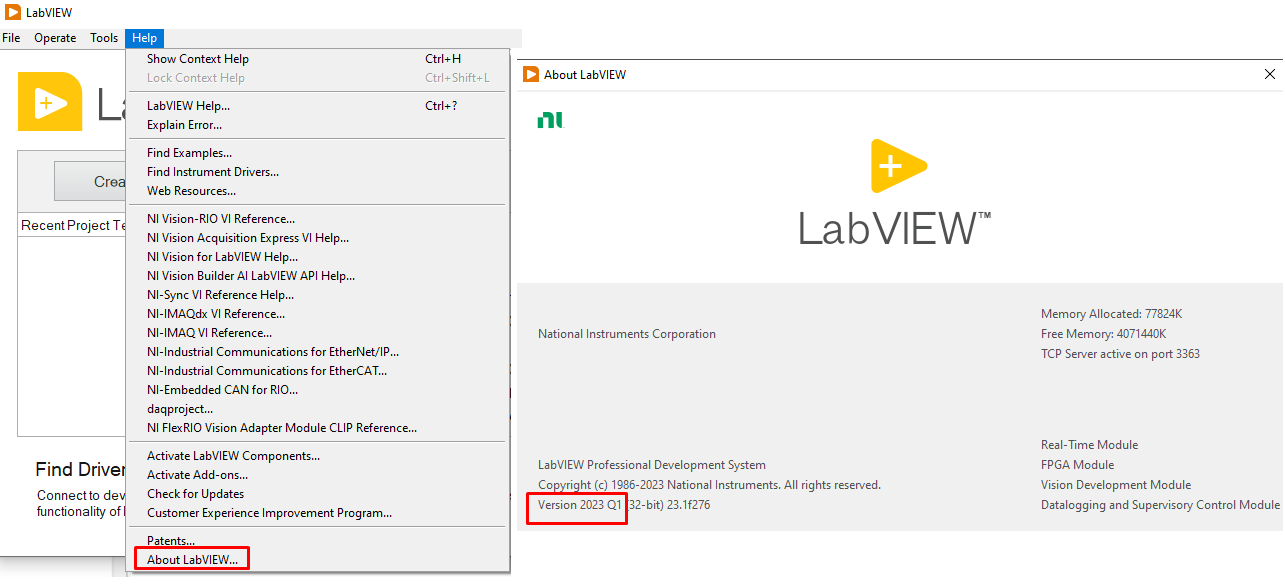Click Web Resources... in Help menu

pyautogui.click(x=191, y=191)
